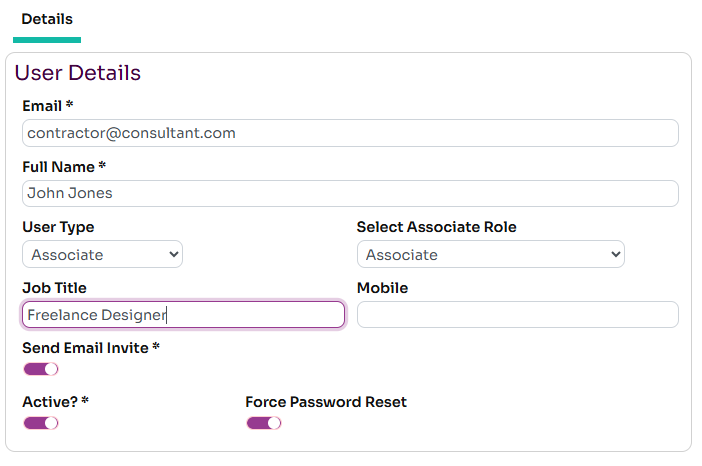Click the Associate Role dropdown chevron arrow
Image resolution: width=702 pixels, height=466 pixels.
pyautogui.click(x=614, y=255)
